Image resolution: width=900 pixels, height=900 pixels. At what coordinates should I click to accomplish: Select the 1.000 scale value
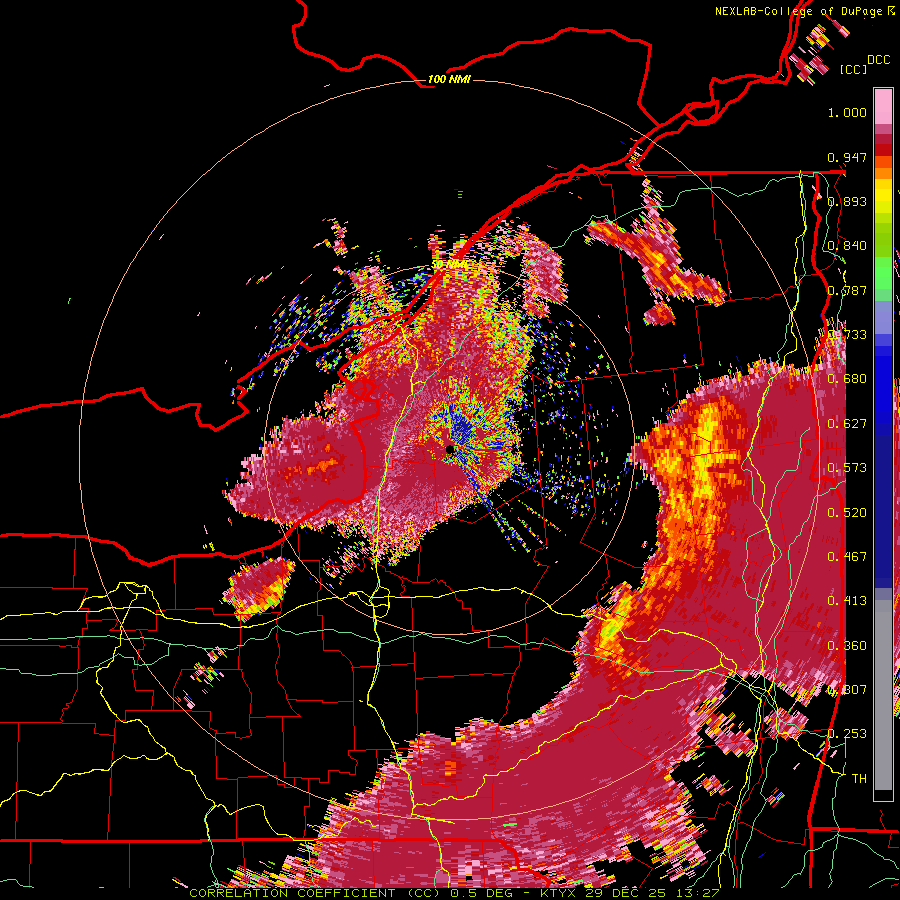point(847,112)
